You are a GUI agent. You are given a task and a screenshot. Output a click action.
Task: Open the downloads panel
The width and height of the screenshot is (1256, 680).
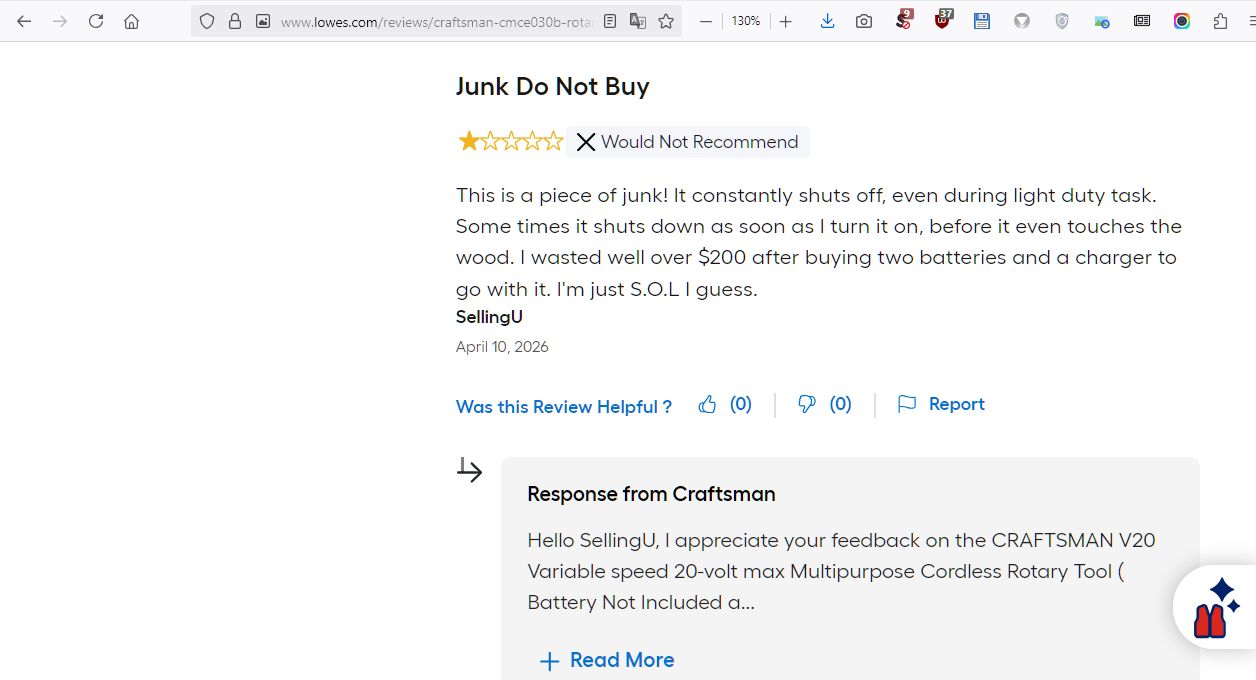point(827,21)
